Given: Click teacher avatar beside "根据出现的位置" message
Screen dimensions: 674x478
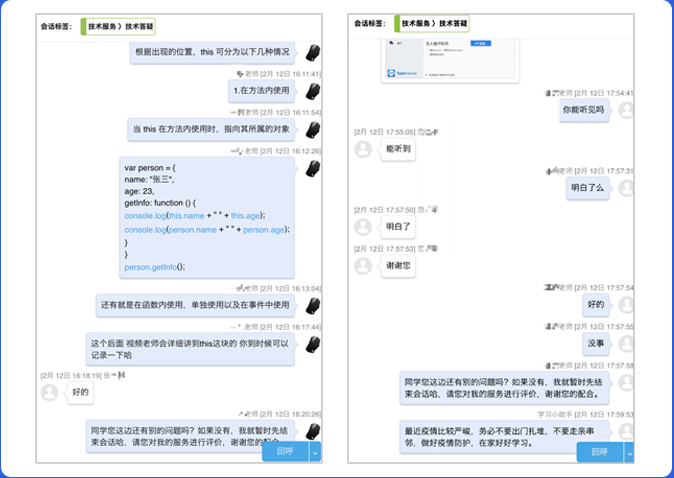Looking at the screenshot, I should coord(312,53).
